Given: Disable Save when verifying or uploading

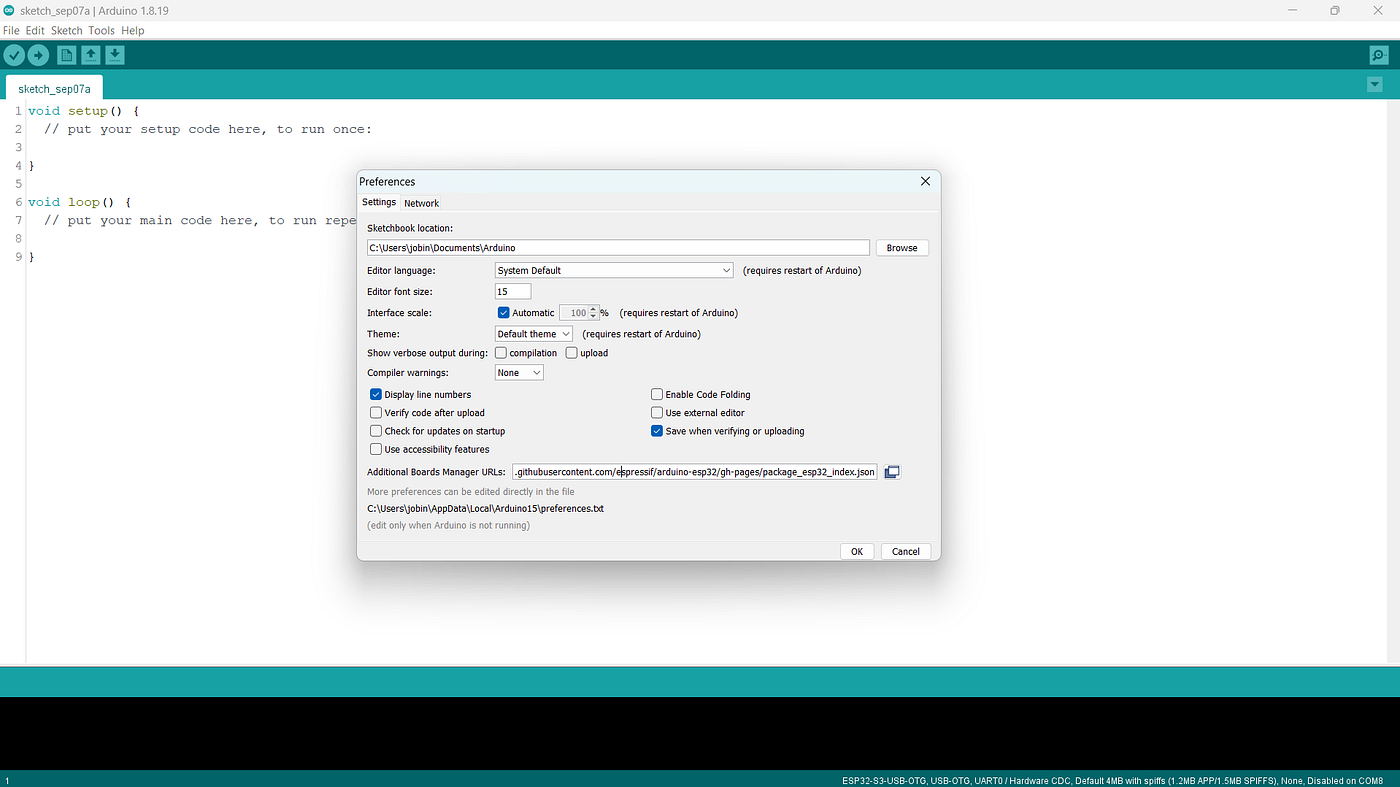Looking at the screenshot, I should (657, 430).
